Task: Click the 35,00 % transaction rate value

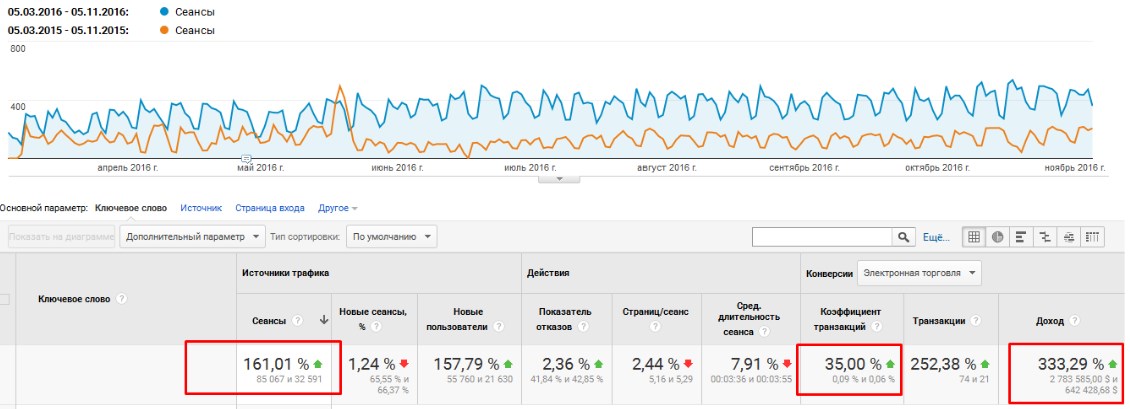Action: [x=853, y=364]
